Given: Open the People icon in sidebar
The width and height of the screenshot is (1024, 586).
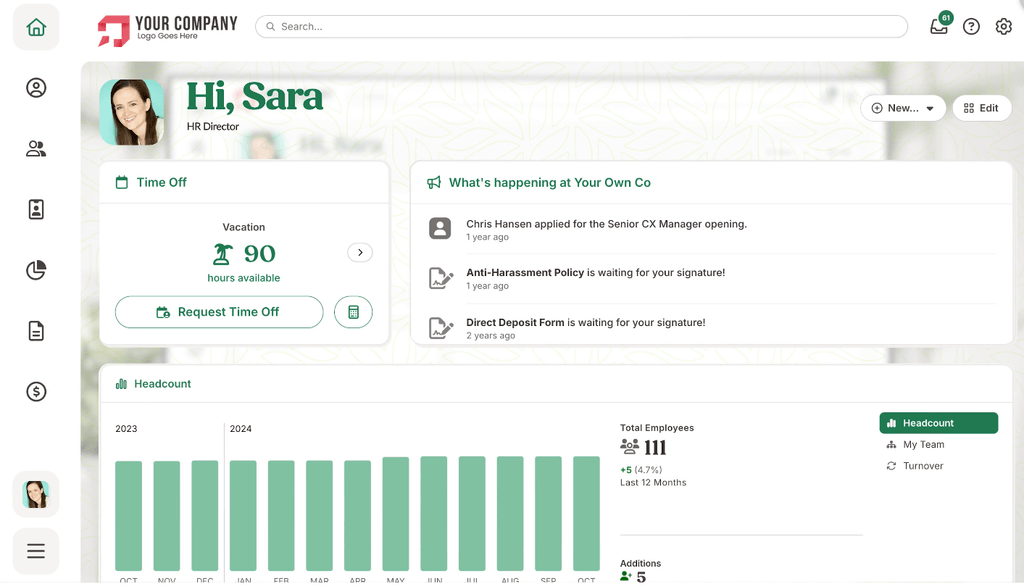Looking at the screenshot, I should [x=36, y=149].
